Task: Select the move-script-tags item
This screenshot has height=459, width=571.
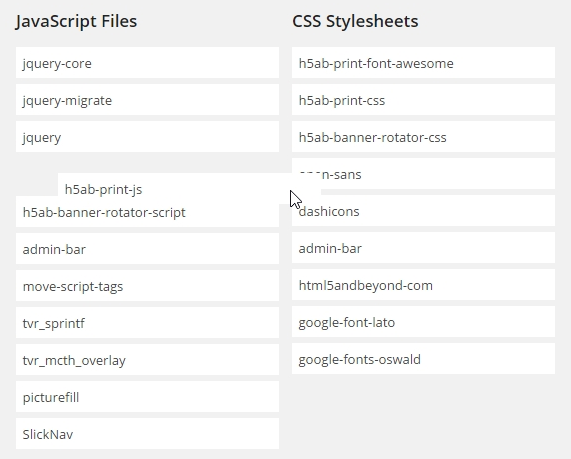Action: pos(147,286)
